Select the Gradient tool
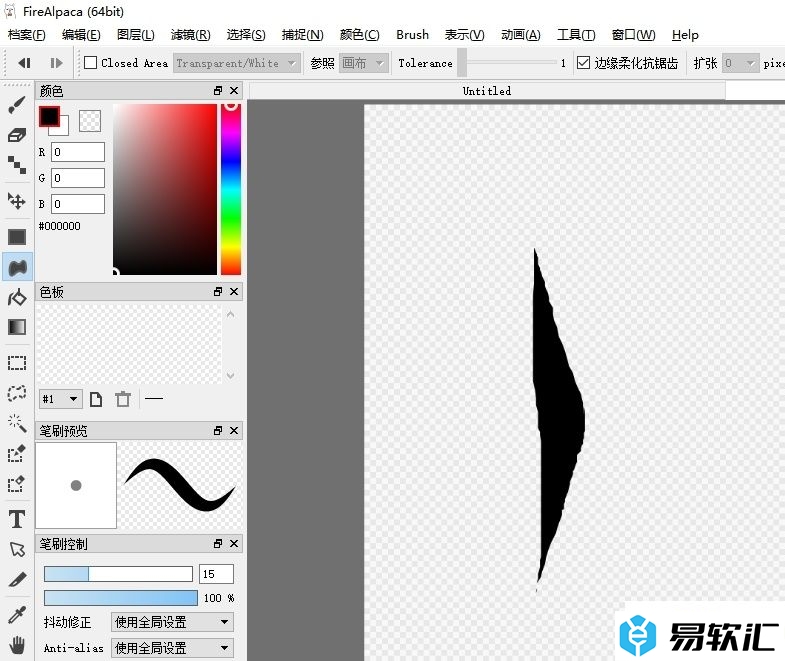Screen dimensions: 785x661 (17, 327)
